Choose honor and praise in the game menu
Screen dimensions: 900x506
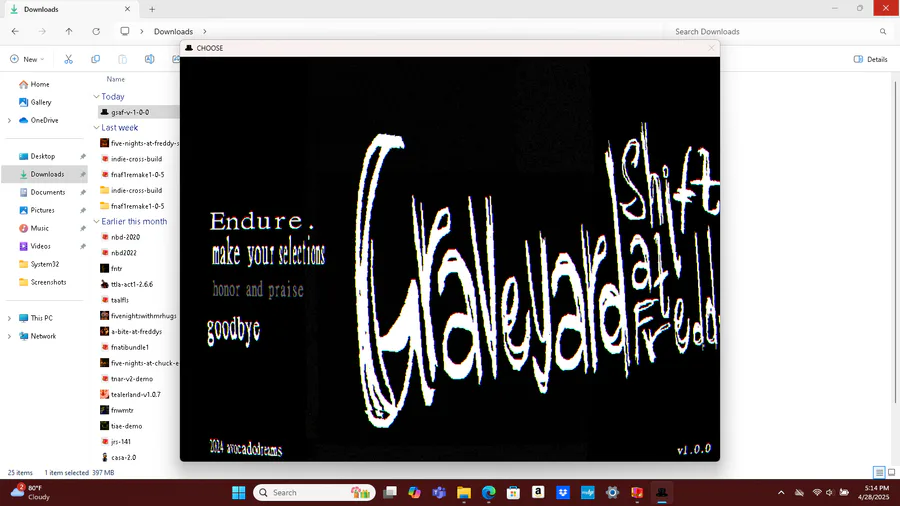(258, 290)
